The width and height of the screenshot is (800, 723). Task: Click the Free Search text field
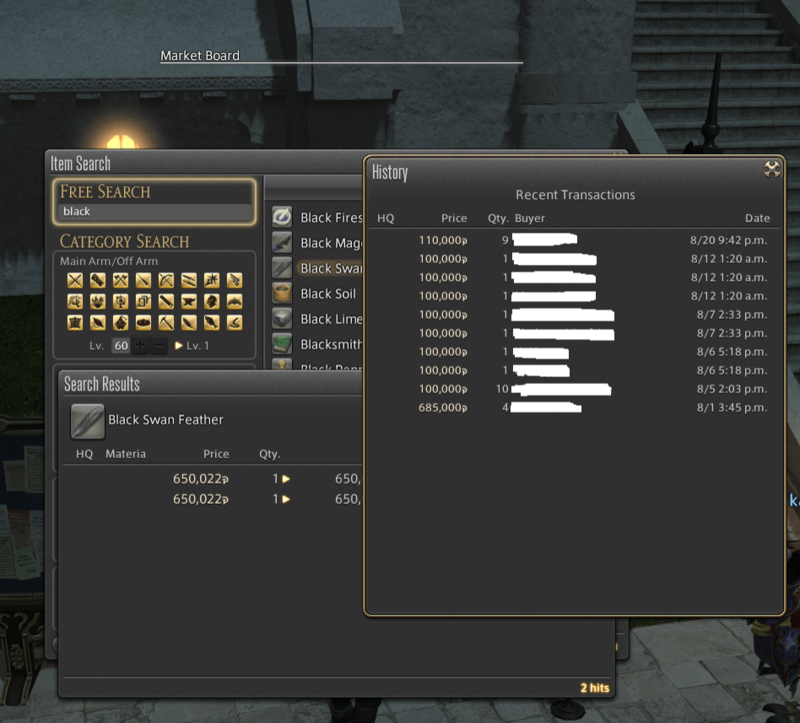point(153,212)
